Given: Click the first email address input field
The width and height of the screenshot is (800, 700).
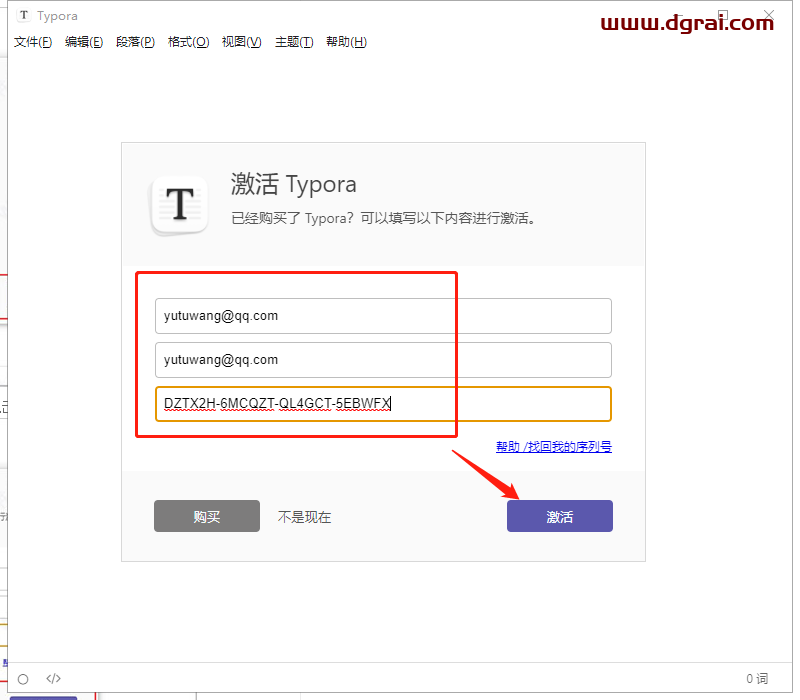Looking at the screenshot, I should pyautogui.click(x=385, y=315).
